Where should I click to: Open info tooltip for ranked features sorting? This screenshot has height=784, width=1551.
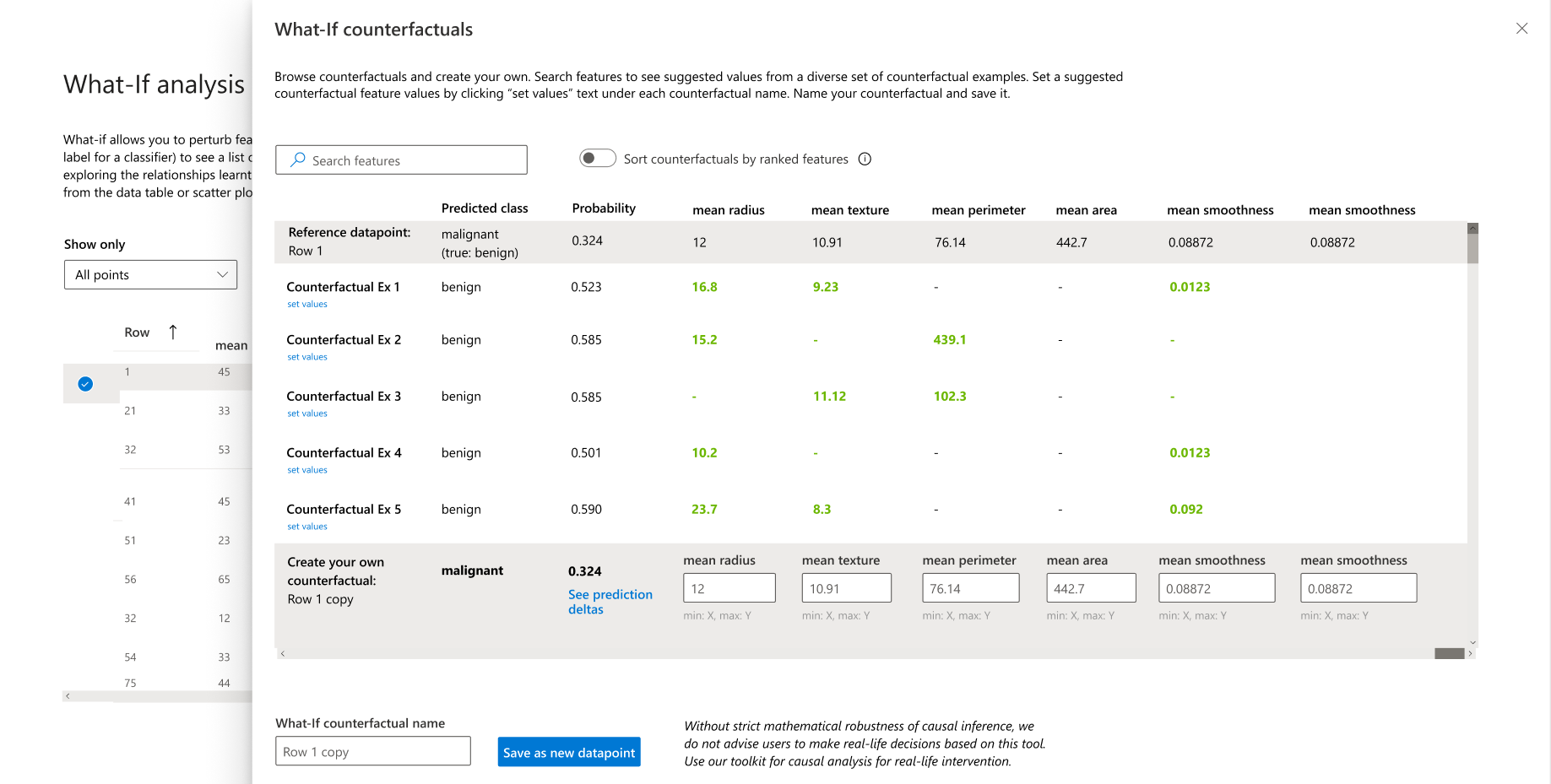(865, 159)
